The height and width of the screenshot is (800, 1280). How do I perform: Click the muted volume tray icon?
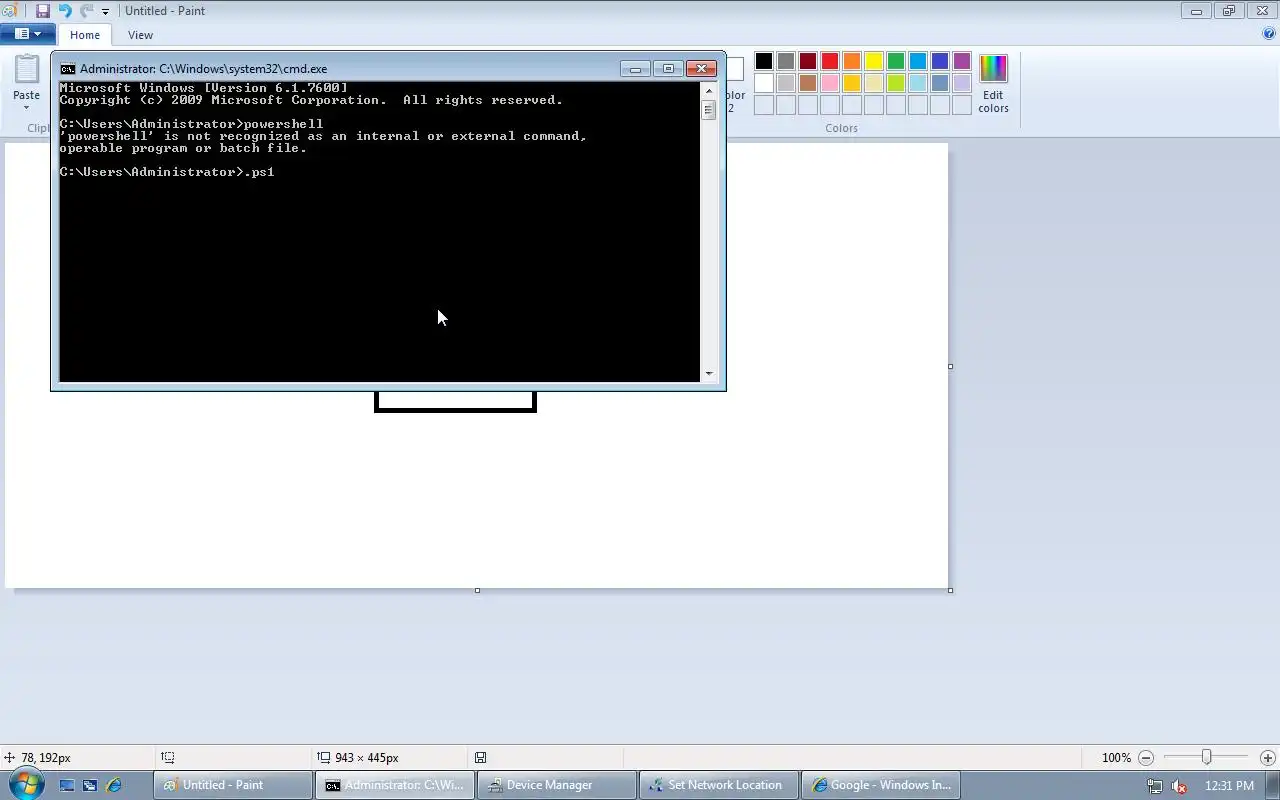(1179, 786)
